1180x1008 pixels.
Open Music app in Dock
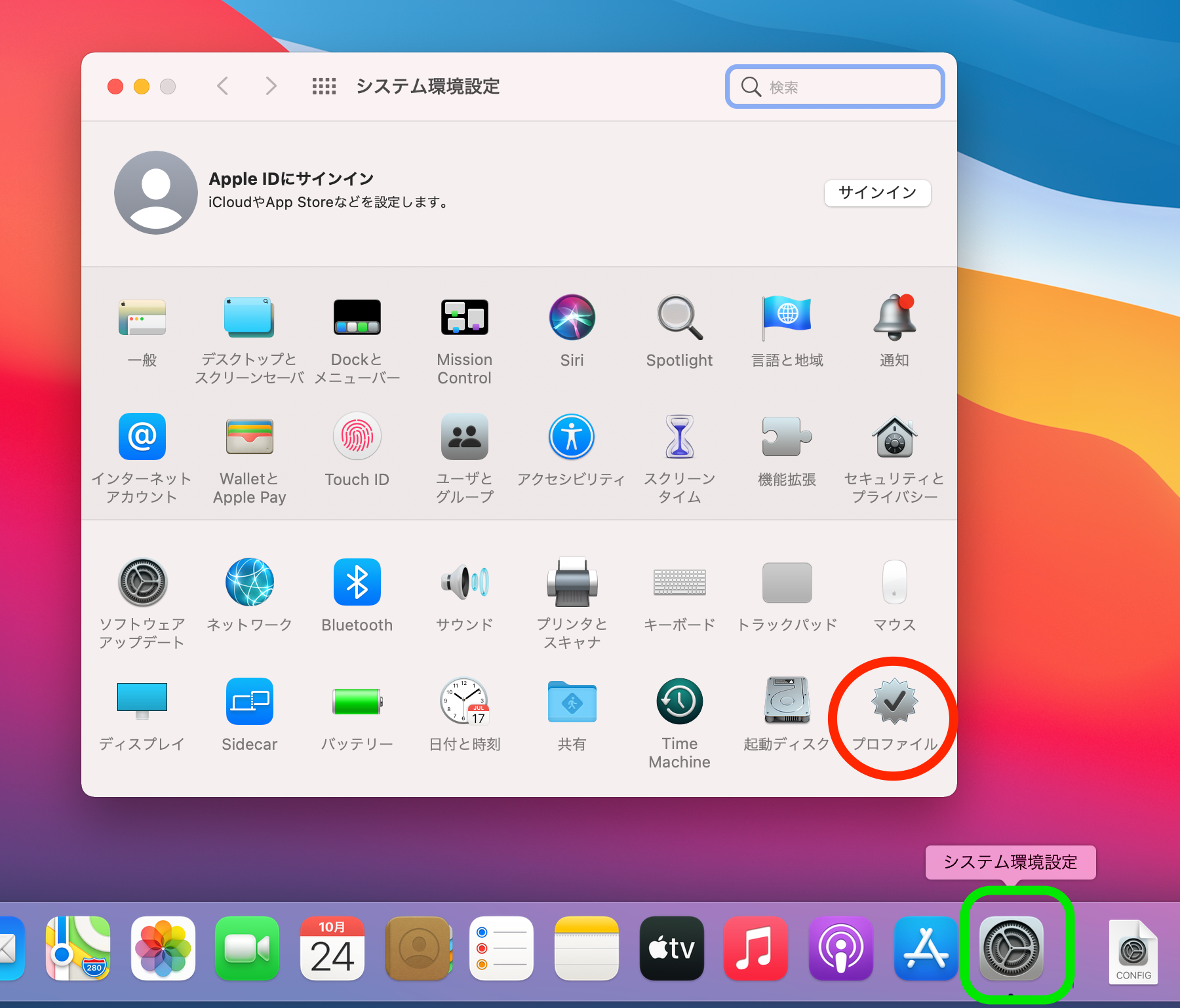click(756, 948)
